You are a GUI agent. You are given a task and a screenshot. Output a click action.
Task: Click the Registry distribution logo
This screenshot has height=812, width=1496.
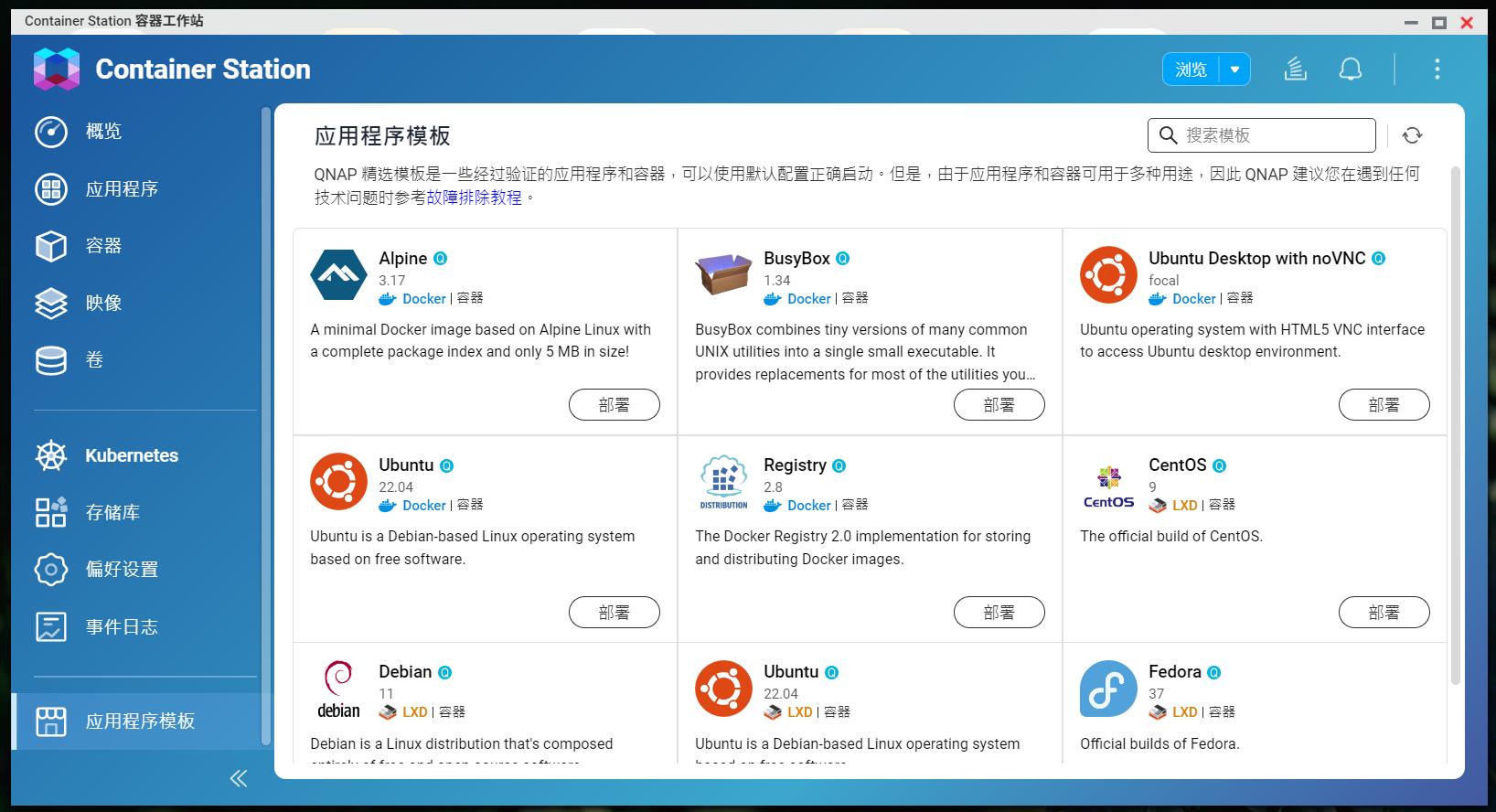coord(723,482)
